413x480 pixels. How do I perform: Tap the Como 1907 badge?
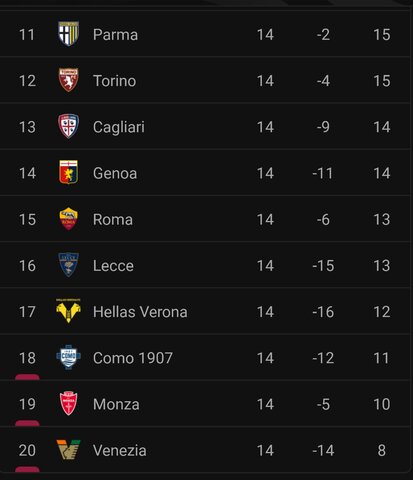click(x=68, y=357)
